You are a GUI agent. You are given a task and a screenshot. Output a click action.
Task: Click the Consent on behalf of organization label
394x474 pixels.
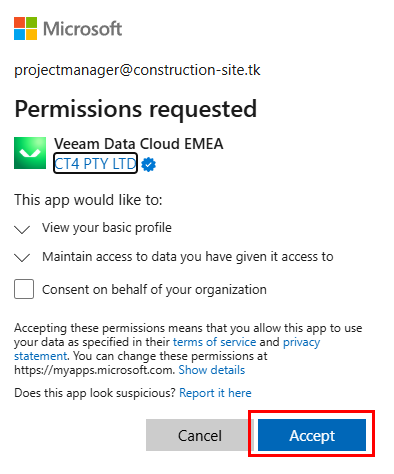154,290
